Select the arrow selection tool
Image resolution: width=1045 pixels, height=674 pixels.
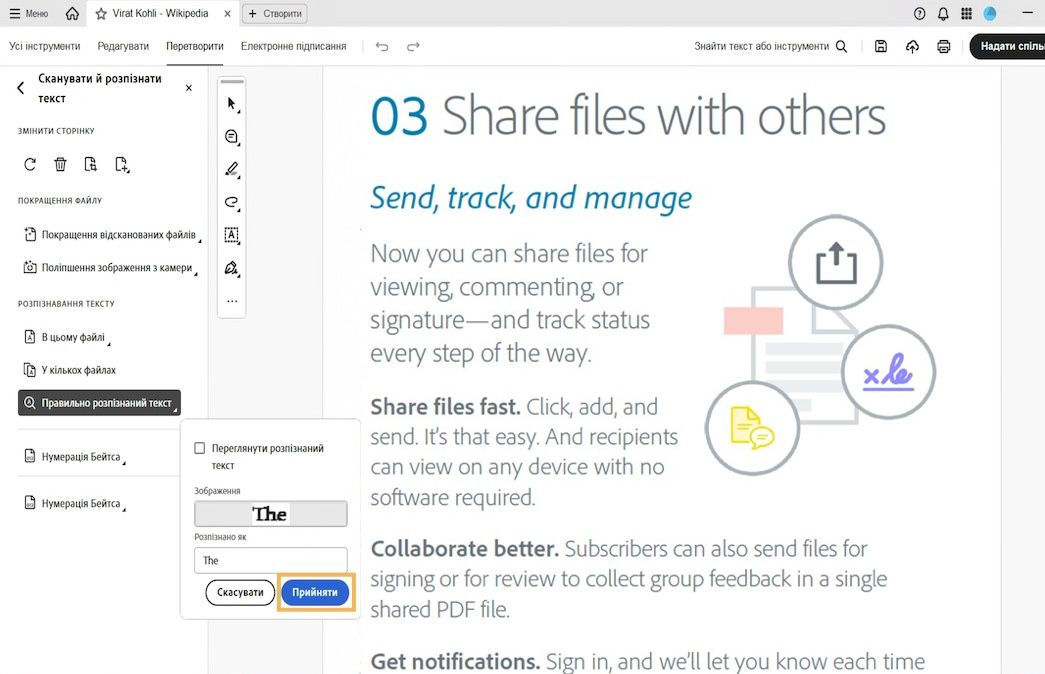[x=231, y=104]
